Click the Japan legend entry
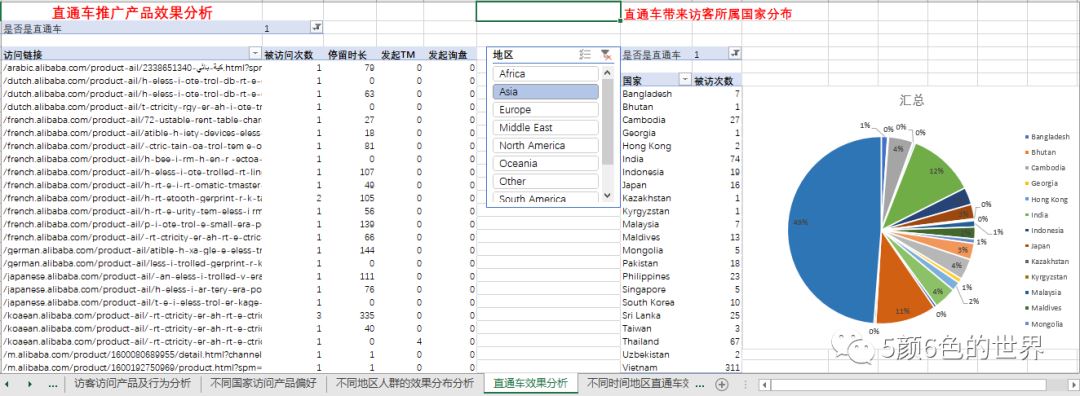 click(1039, 246)
